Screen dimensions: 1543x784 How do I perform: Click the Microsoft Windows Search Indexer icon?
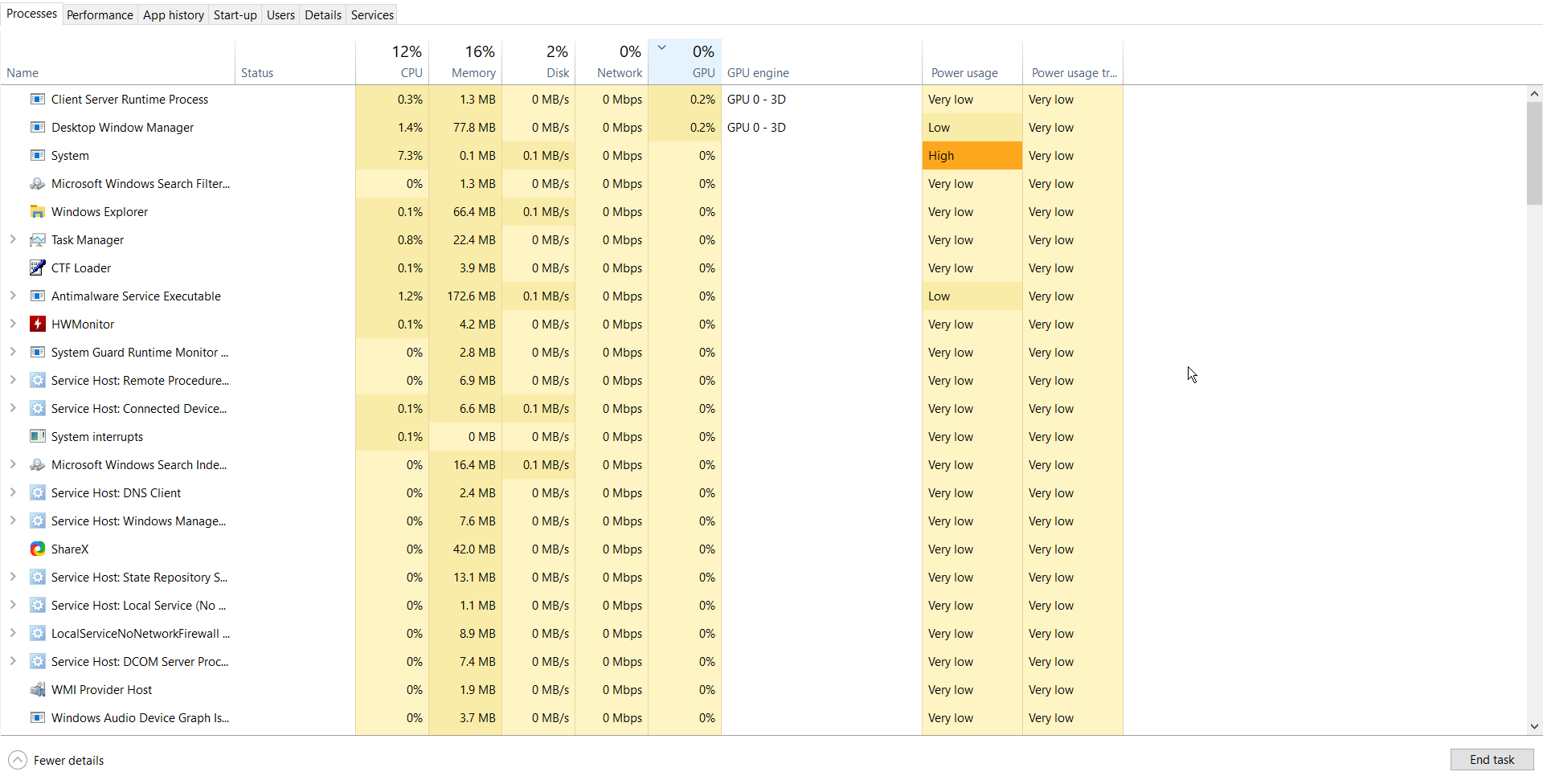[37, 465]
